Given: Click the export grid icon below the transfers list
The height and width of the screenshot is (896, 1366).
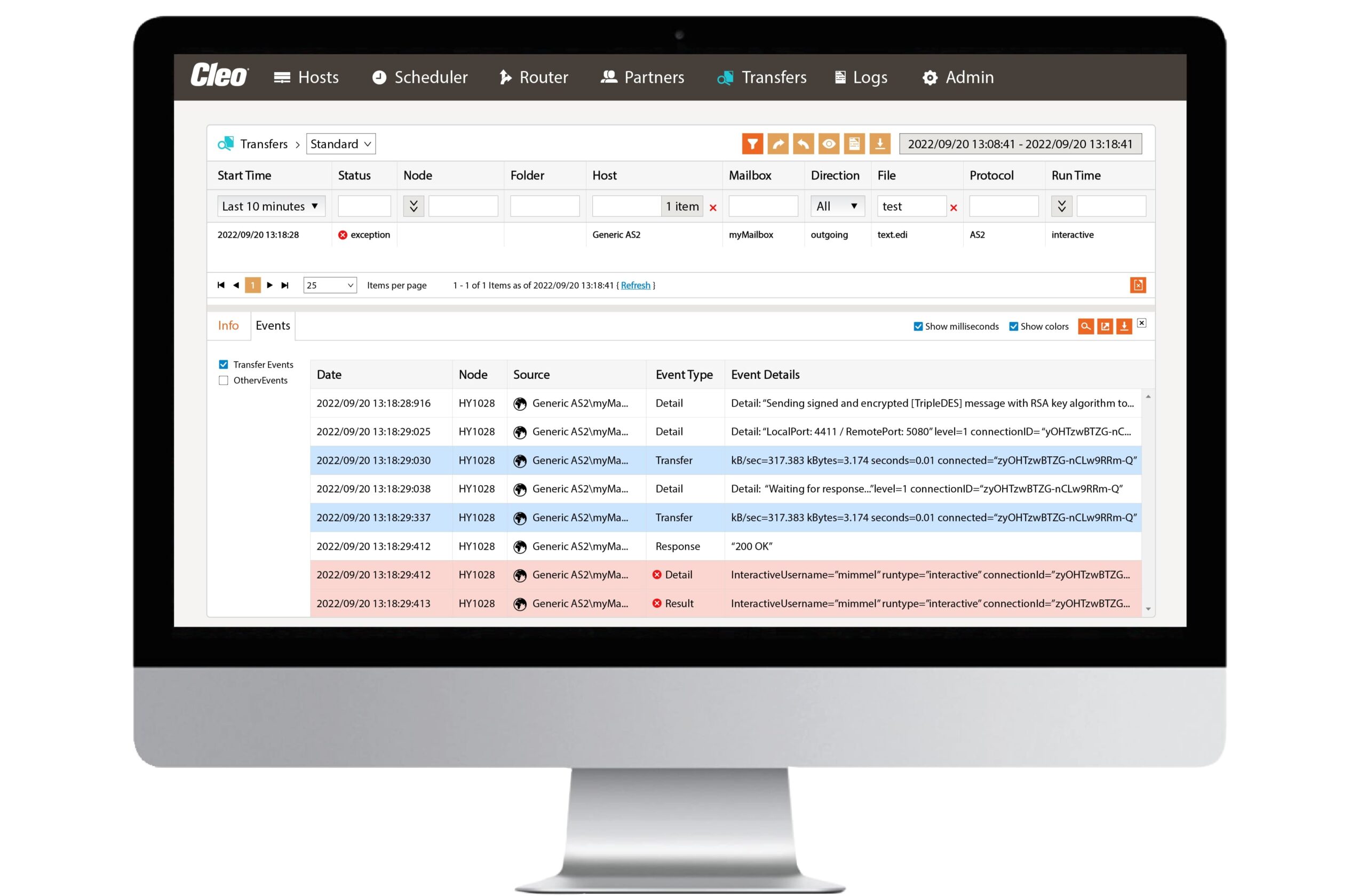Looking at the screenshot, I should click(1138, 284).
